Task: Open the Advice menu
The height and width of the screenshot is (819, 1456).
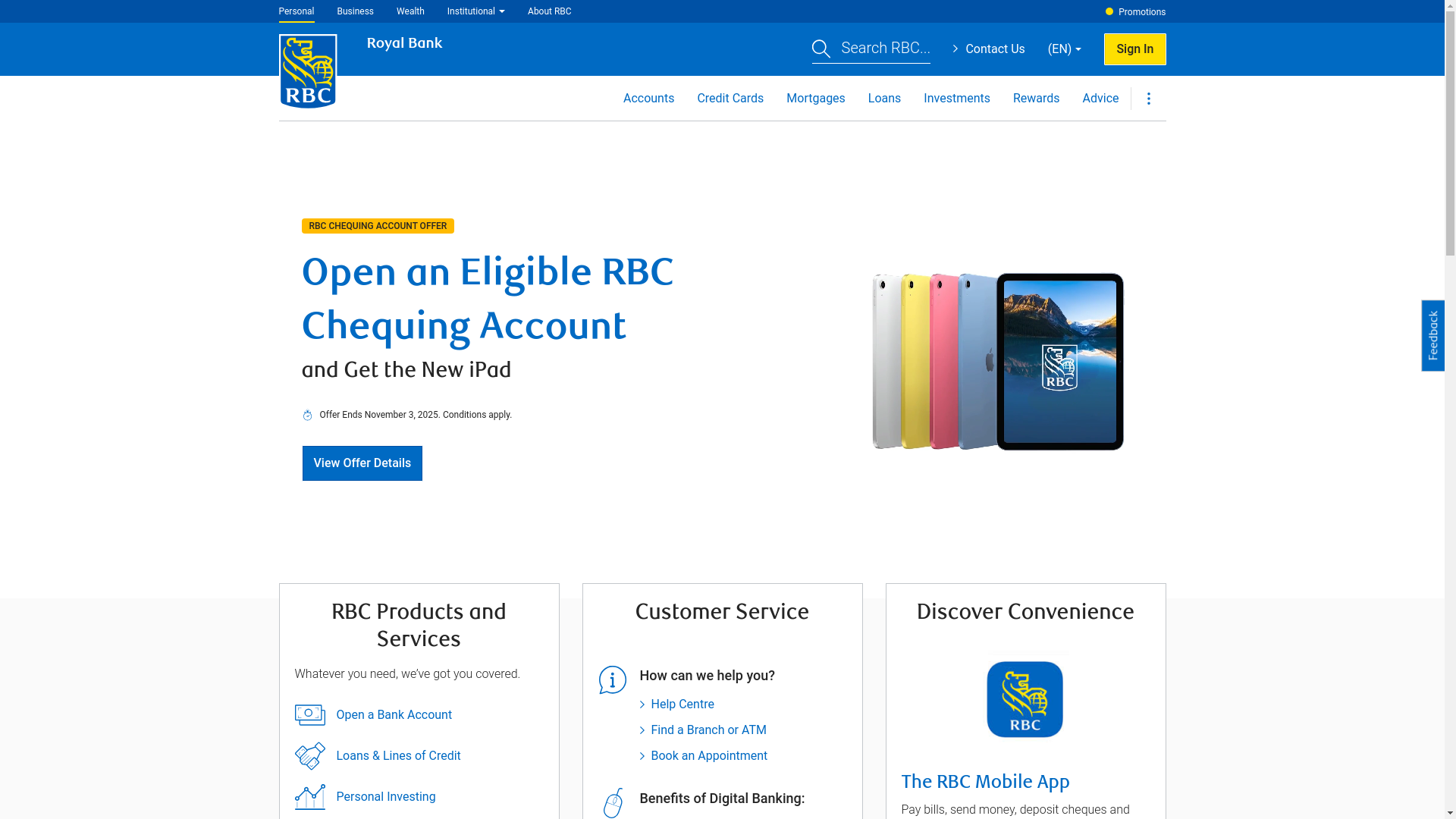Action: tap(1100, 99)
